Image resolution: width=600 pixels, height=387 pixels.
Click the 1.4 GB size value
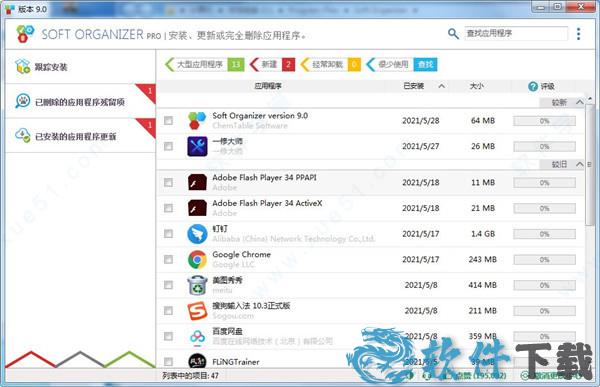483,234
